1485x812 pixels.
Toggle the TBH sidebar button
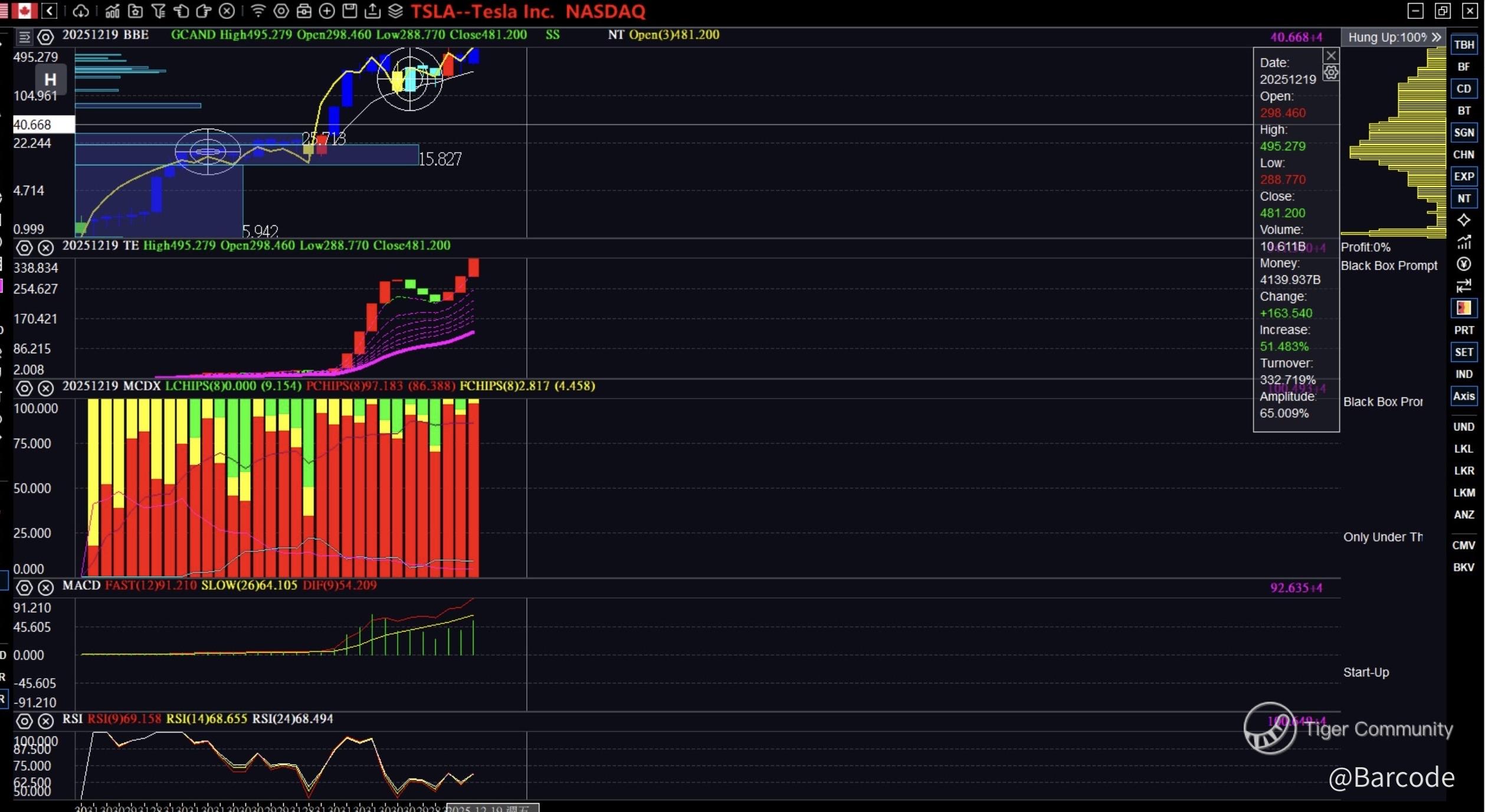1463,45
